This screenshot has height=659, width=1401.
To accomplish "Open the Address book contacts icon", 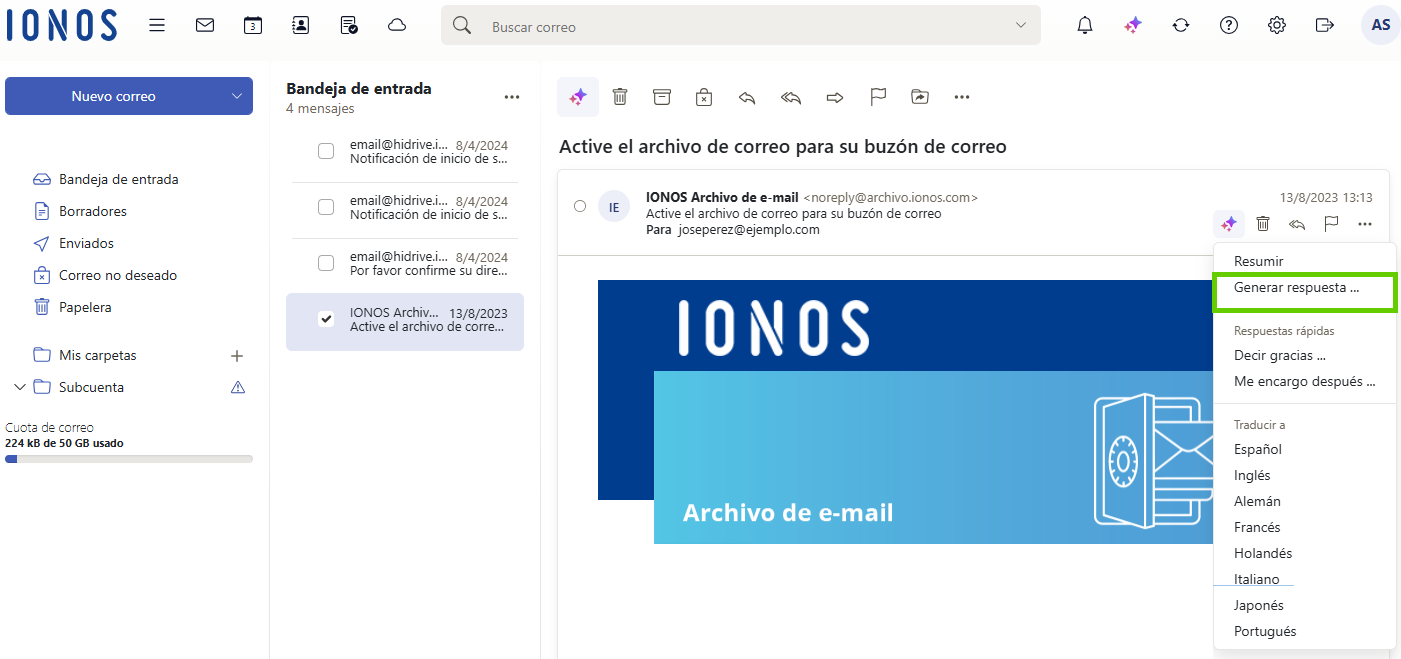I will 301,25.
